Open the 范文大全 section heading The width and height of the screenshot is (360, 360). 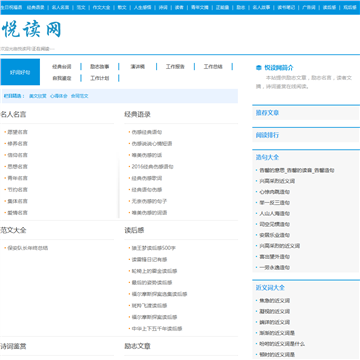coord(13,230)
